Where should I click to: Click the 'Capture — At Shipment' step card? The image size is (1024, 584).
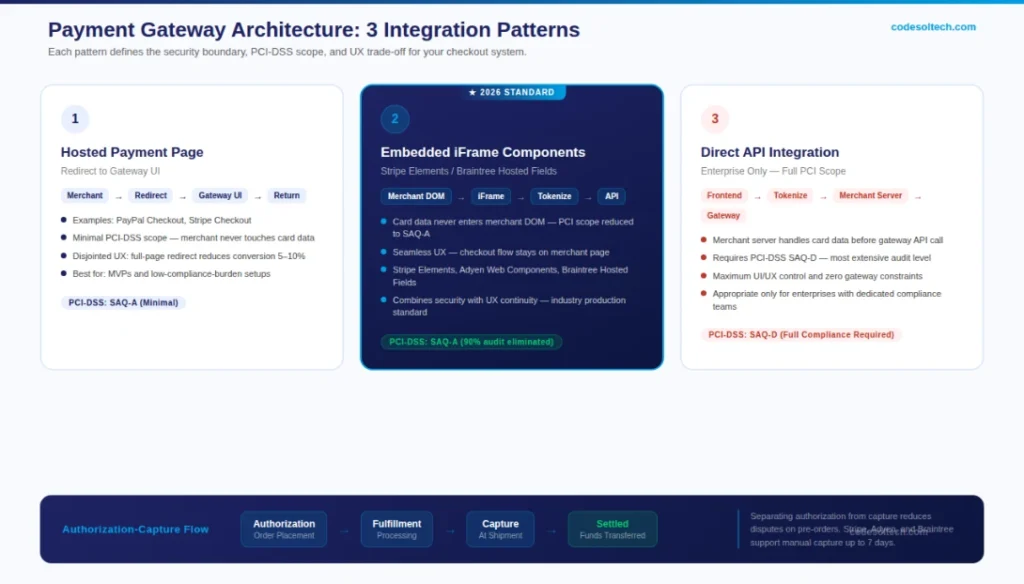500,529
